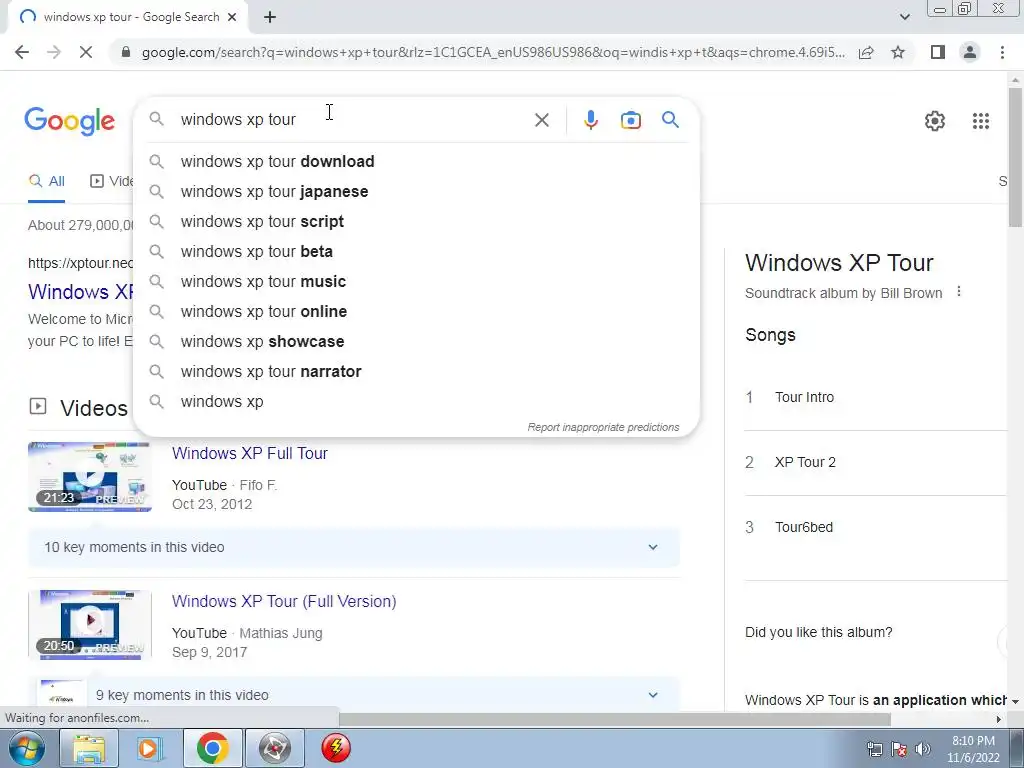Select suggestion 'windows xp tour script'
This screenshot has width=1024, height=768.
(416, 221)
